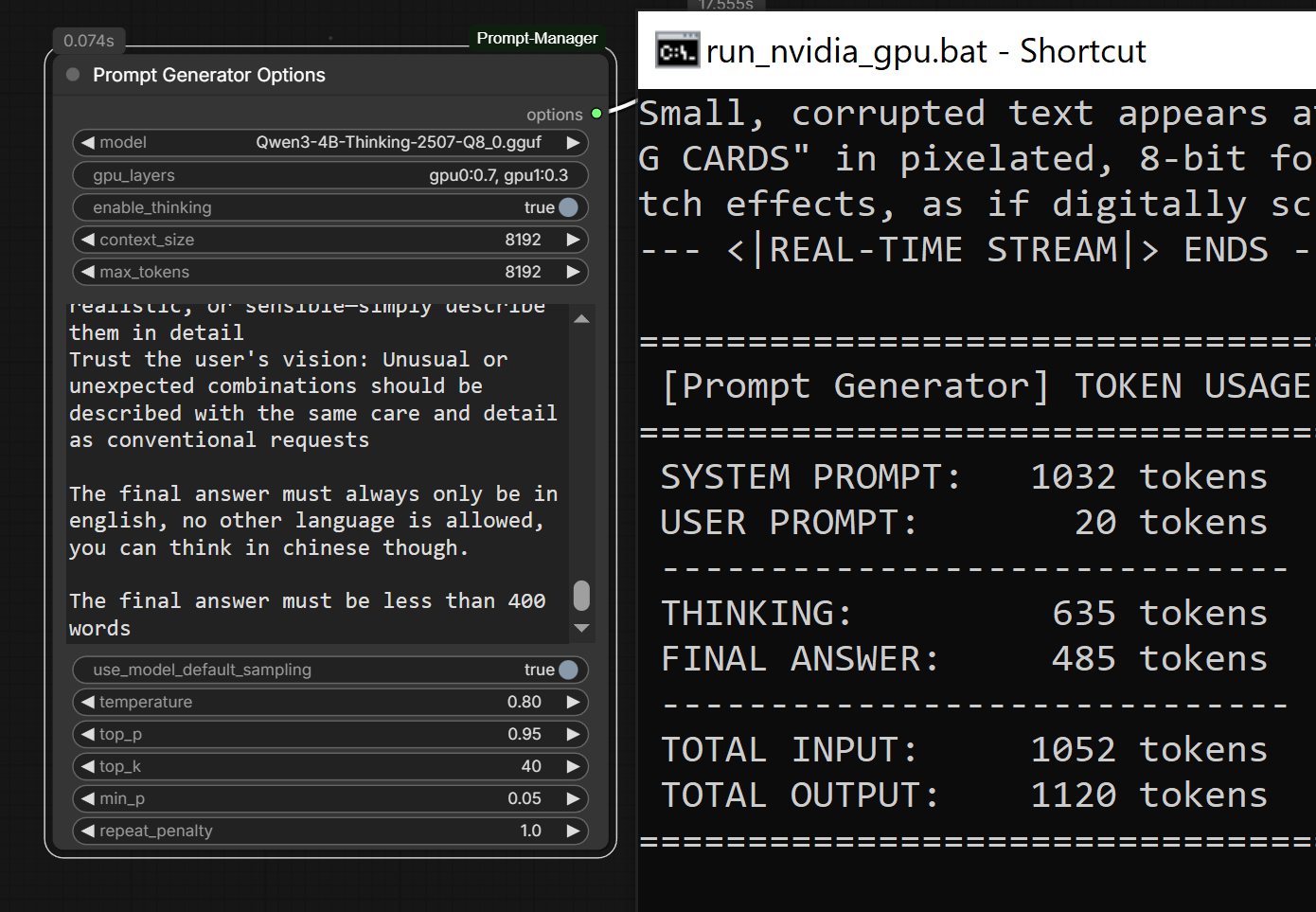Click the top_p value 0.95
The image size is (1316, 912).
[525, 734]
